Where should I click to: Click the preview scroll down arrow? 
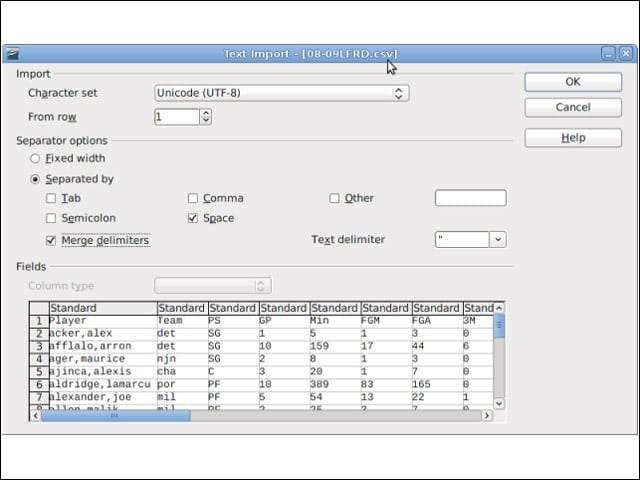pyautogui.click(x=499, y=403)
